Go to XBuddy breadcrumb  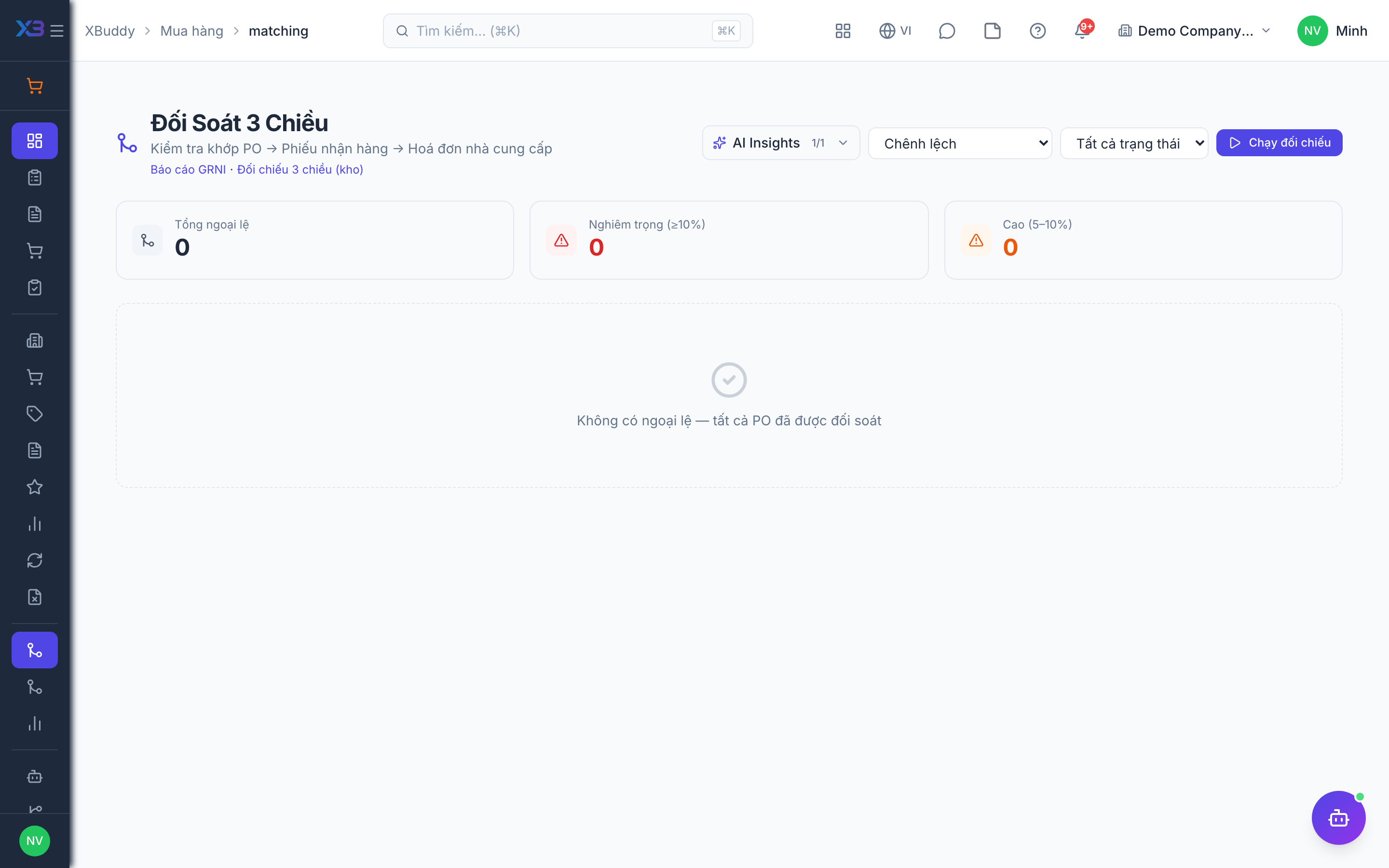tap(109, 31)
